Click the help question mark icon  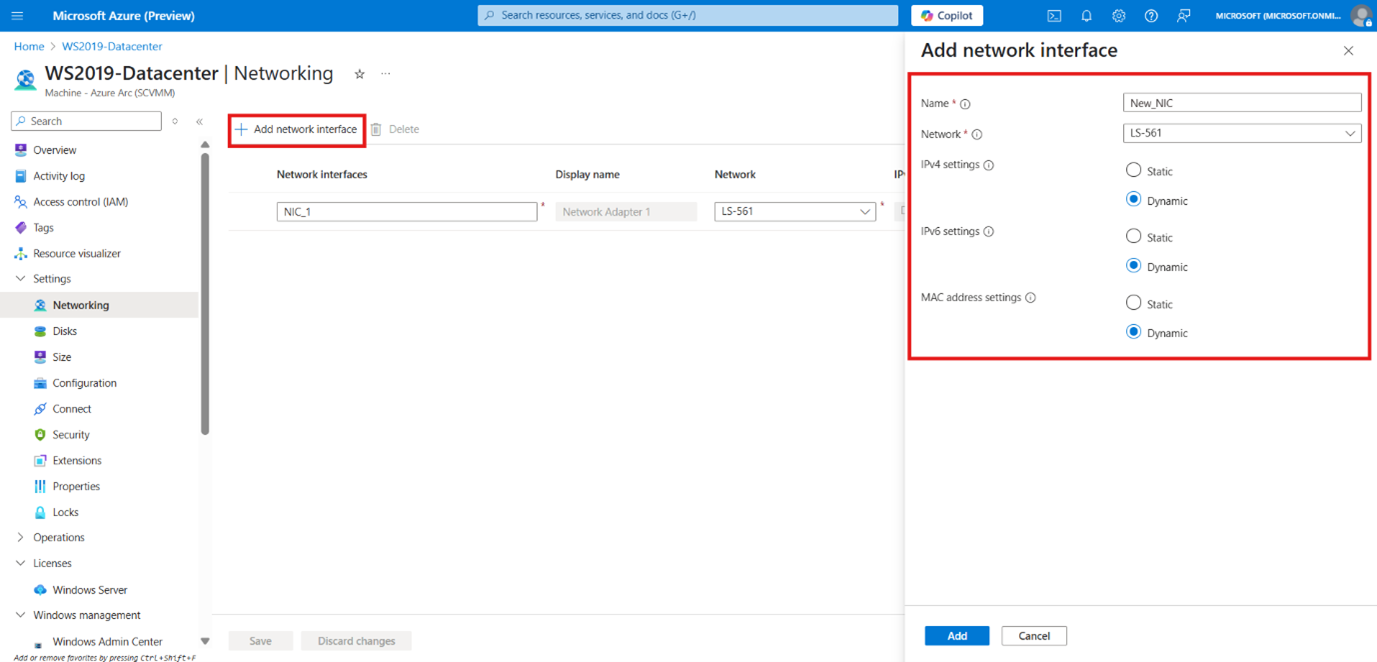1151,16
